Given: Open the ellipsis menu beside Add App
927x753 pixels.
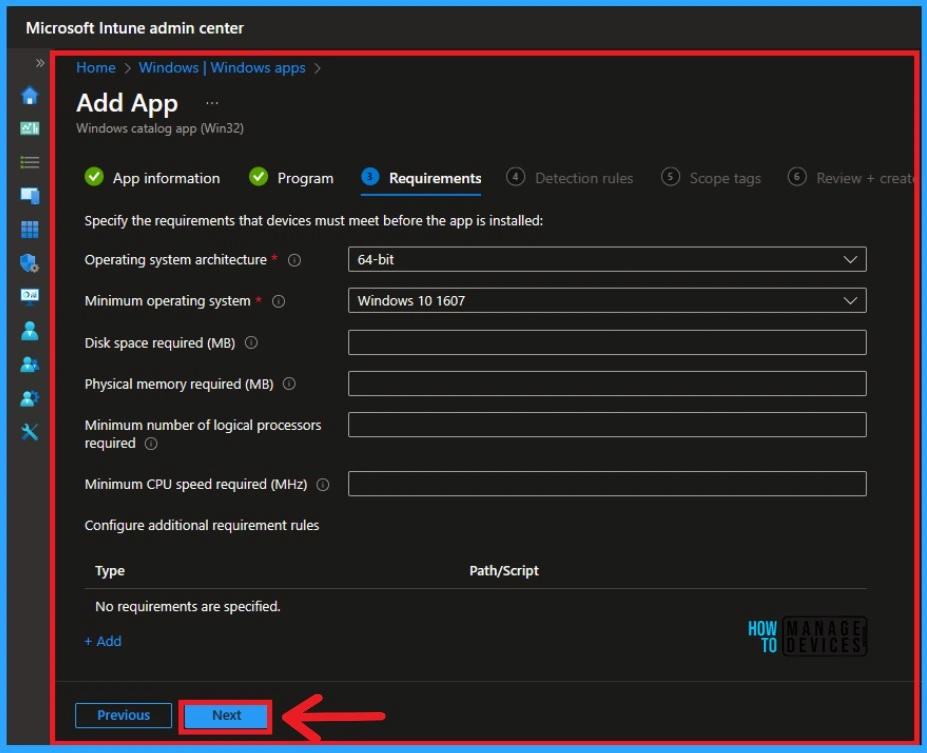Looking at the screenshot, I should tap(212, 103).
